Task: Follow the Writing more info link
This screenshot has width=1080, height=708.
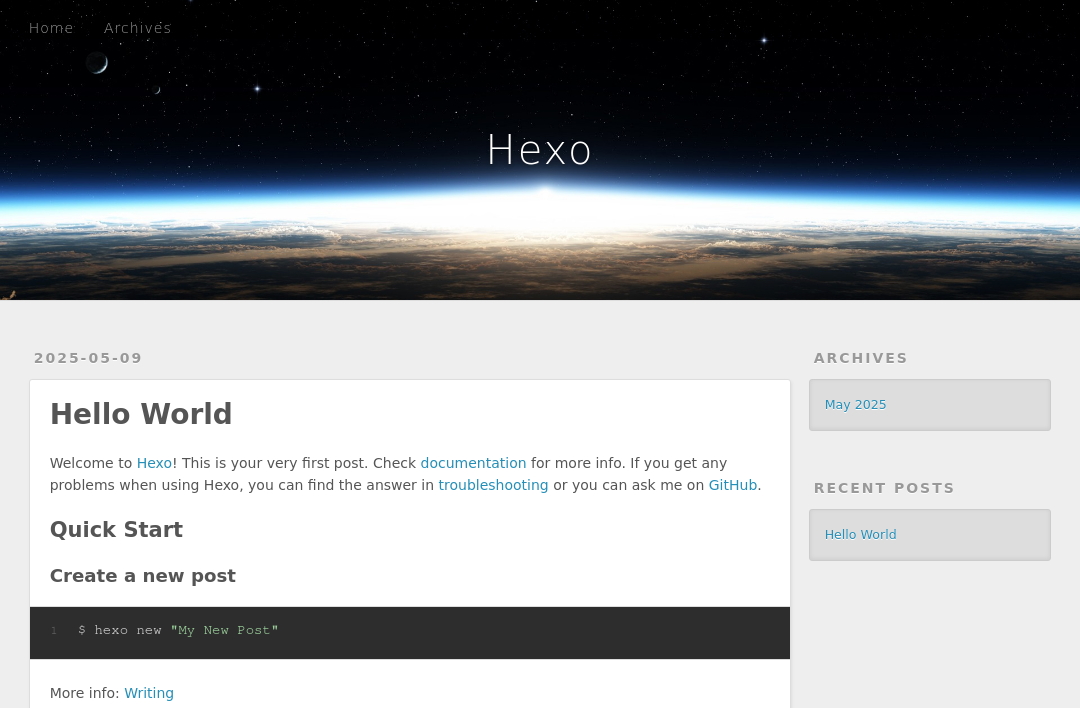Action: pos(149,693)
